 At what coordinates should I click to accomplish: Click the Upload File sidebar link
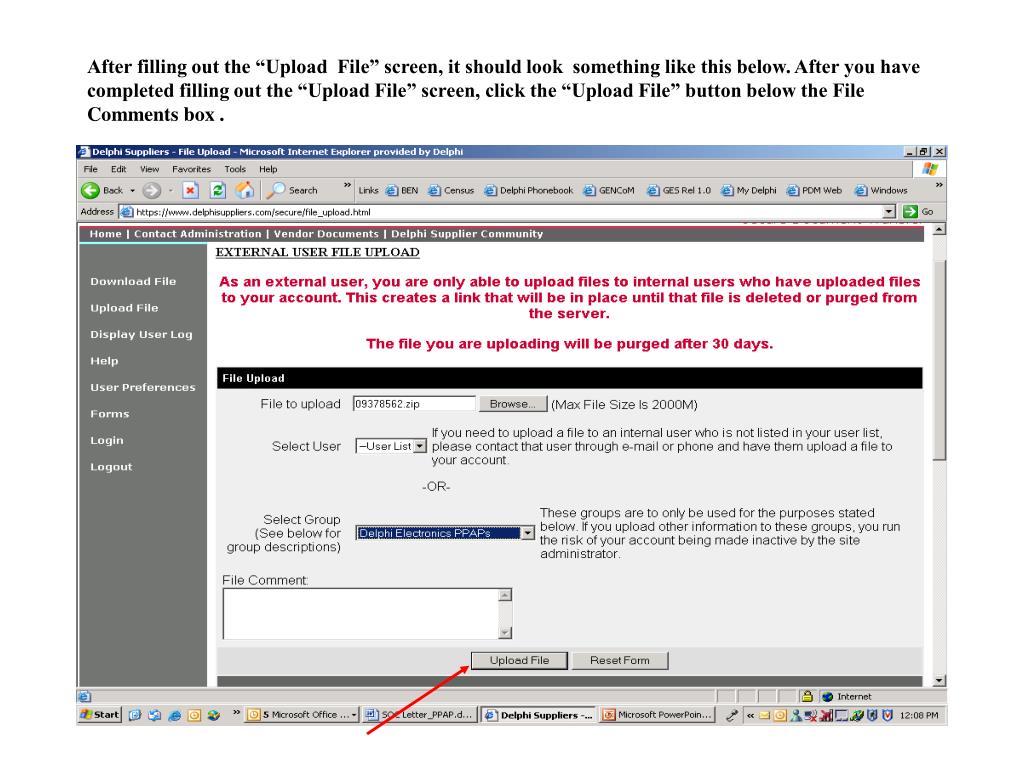point(124,308)
